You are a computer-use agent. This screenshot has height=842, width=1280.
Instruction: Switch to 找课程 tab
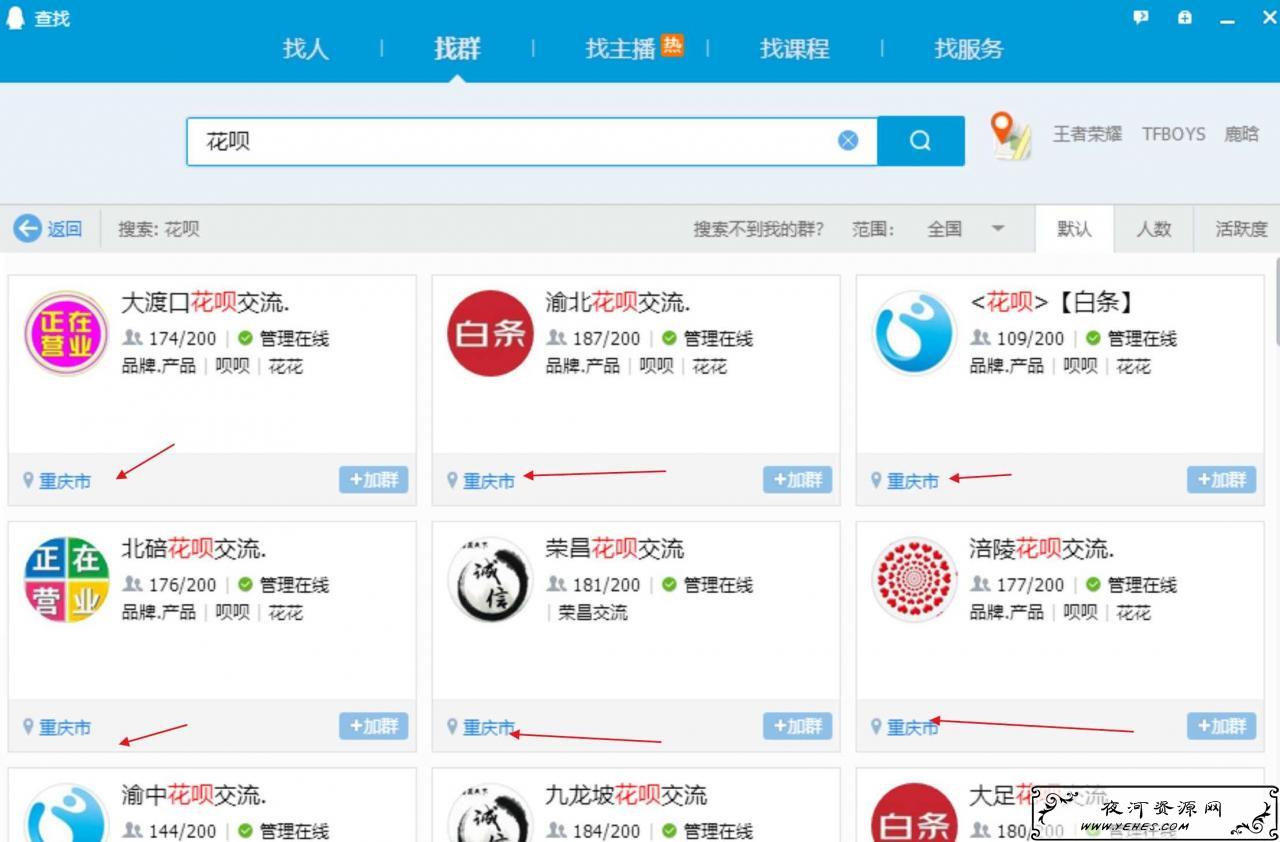[794, 48]
